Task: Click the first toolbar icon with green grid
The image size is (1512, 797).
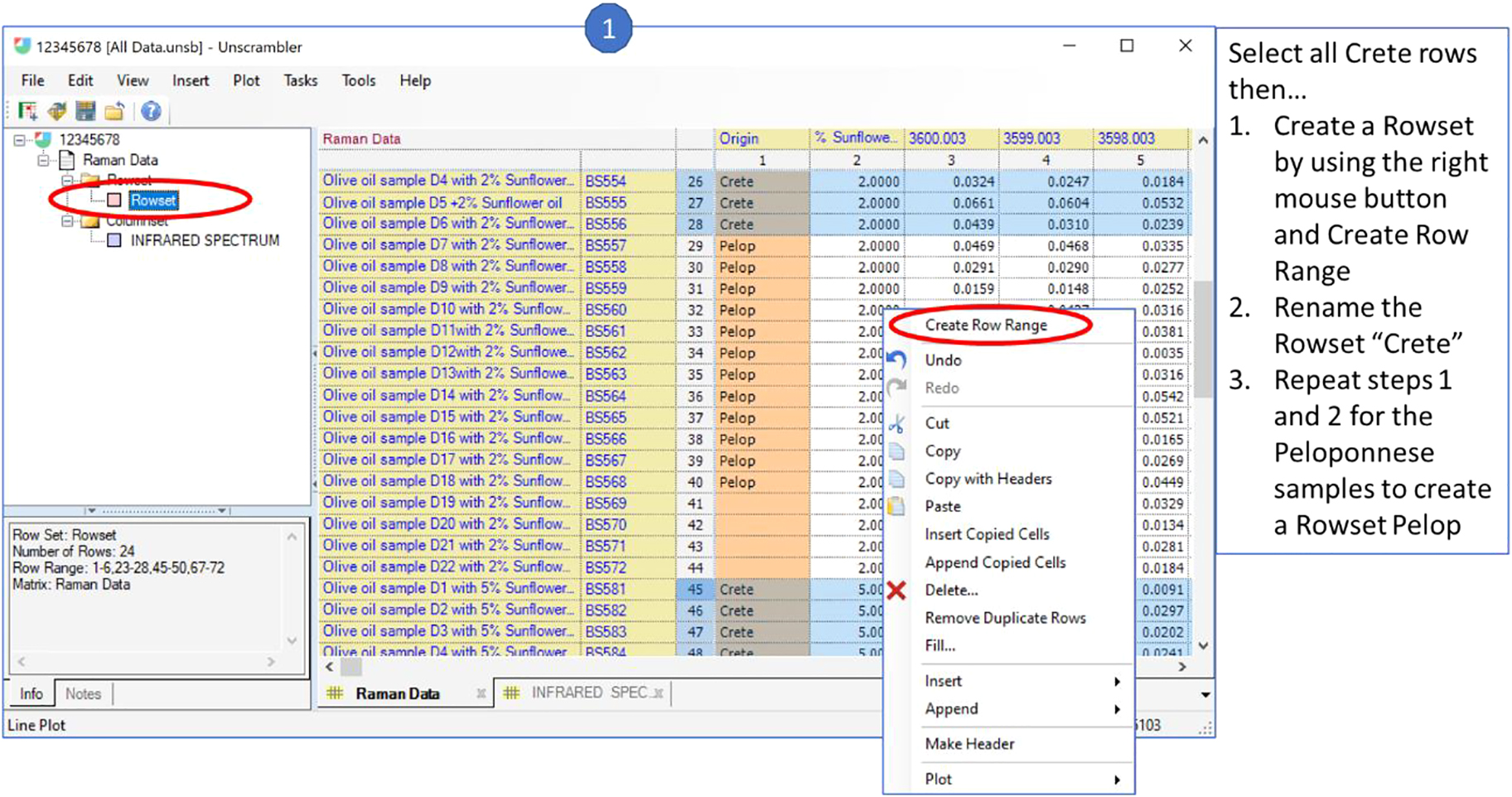Action: click(x=27, y=111)
